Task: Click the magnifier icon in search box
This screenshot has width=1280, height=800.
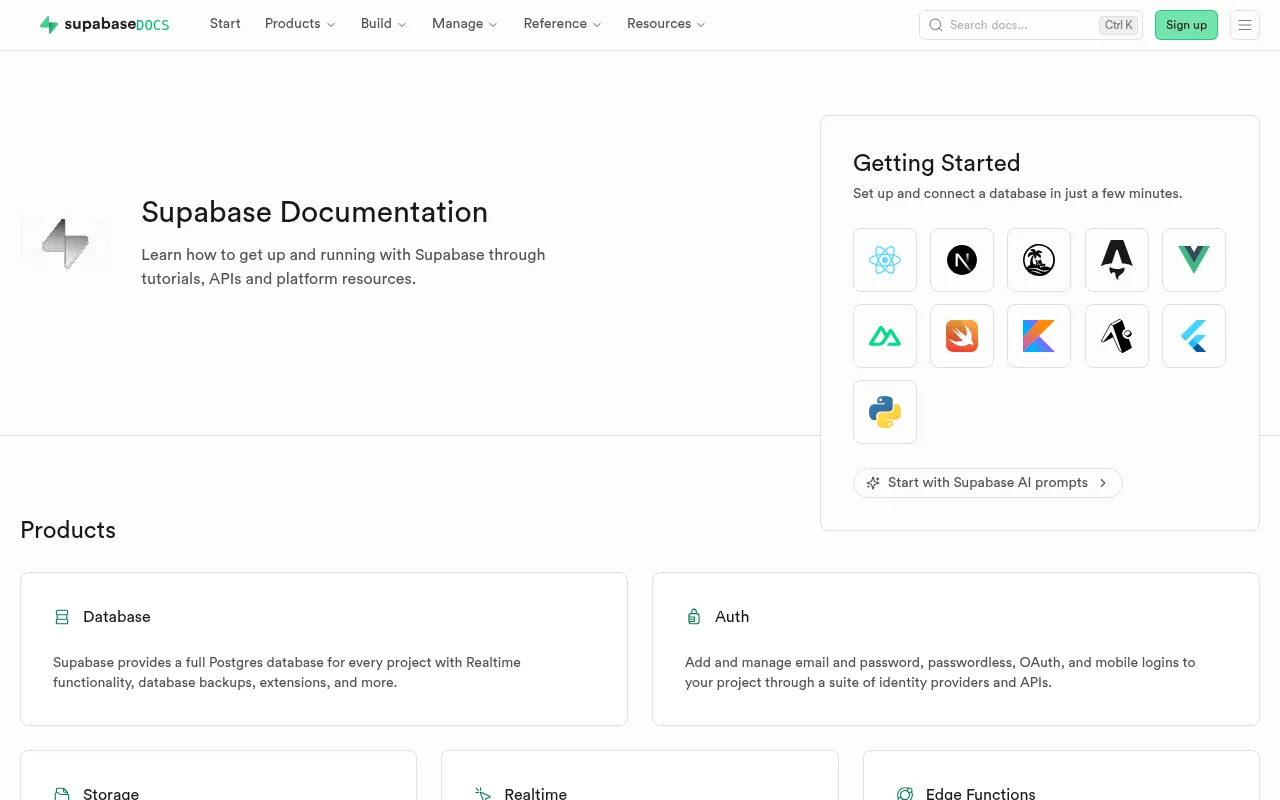Action: [936, 25]
